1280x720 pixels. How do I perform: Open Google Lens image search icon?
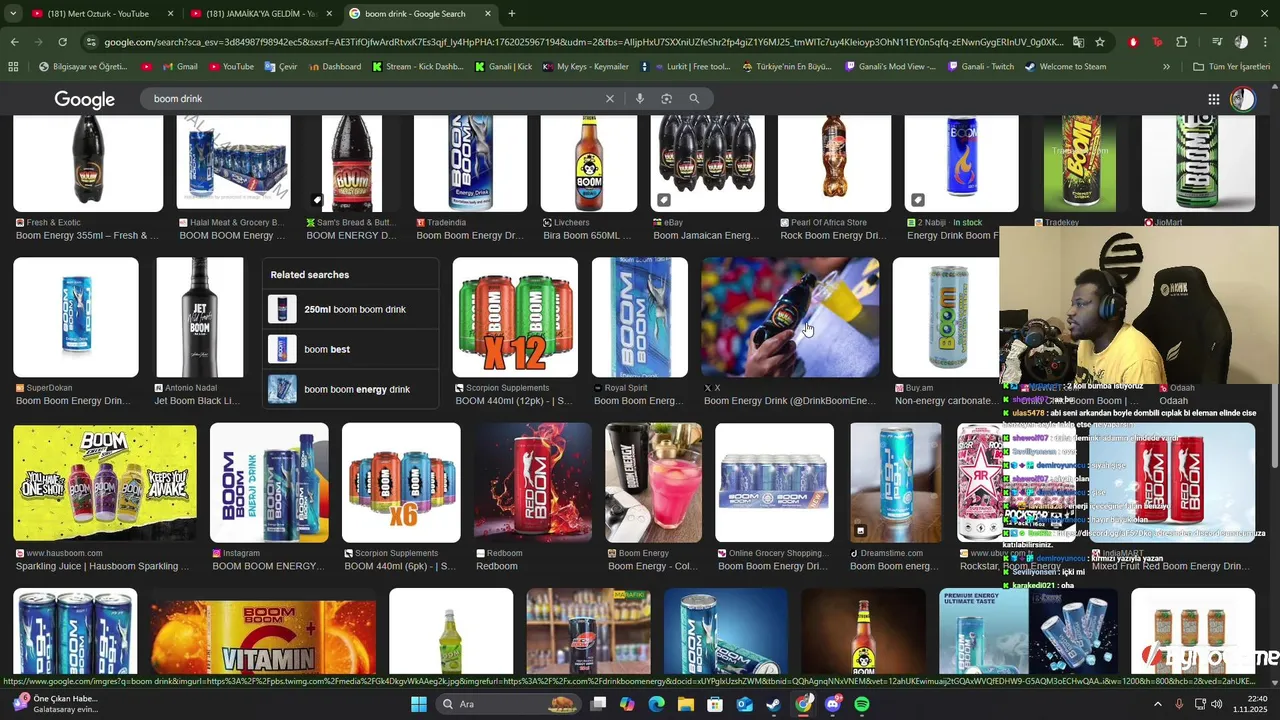point(666,99)
